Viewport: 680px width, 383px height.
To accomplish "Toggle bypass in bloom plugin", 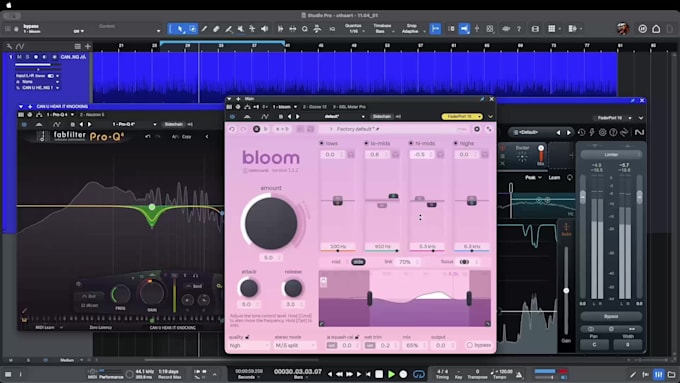I will click(x=479, y=345).
